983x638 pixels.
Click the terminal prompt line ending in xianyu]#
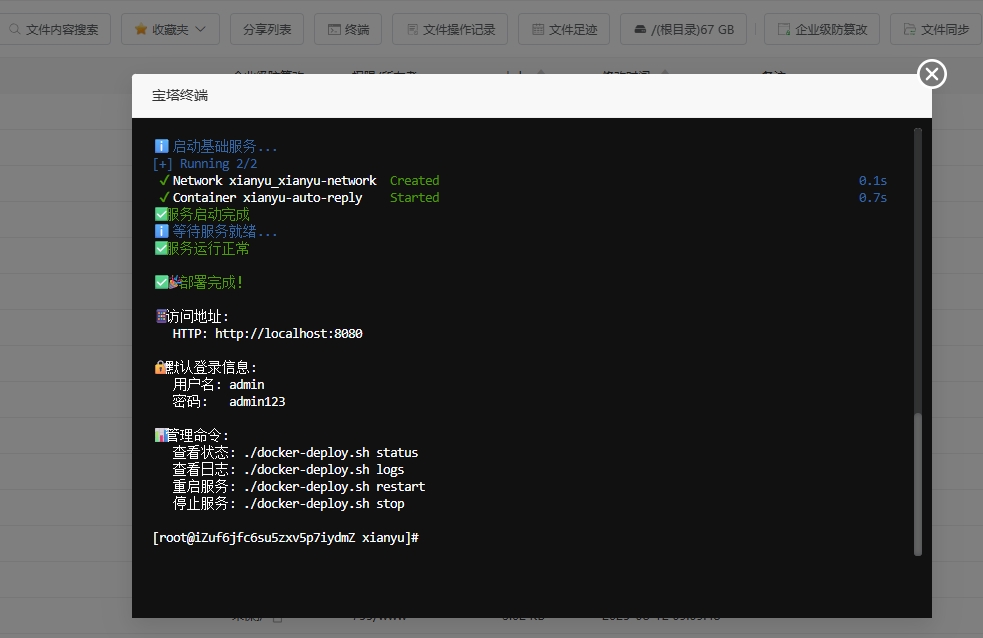(285, 538)
